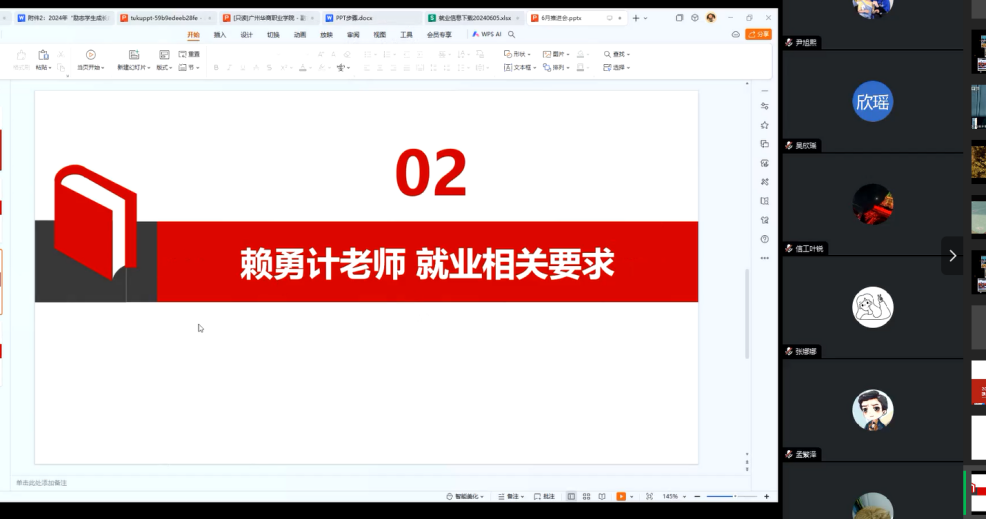
Task: Click the zoom out minus button
Action: pos(699,497)
